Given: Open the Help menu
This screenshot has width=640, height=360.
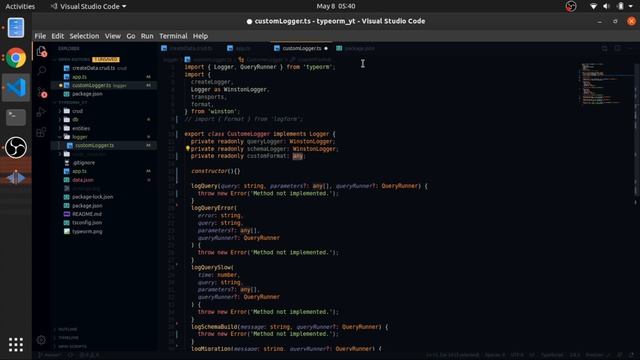Looking at the screenshot, I should pos(200,36).
